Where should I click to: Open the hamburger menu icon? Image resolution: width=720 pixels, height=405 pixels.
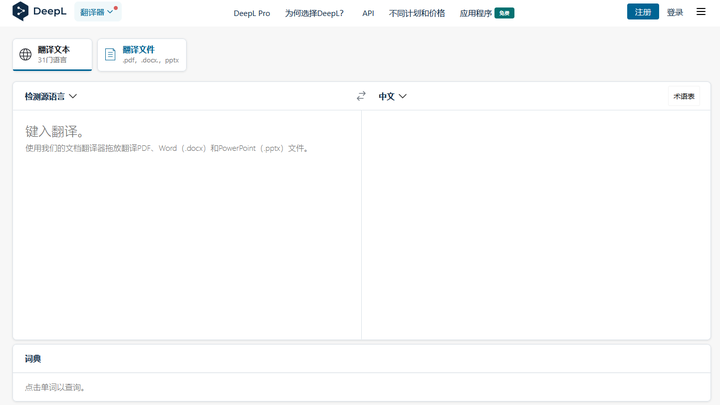[x=701, y=12]
